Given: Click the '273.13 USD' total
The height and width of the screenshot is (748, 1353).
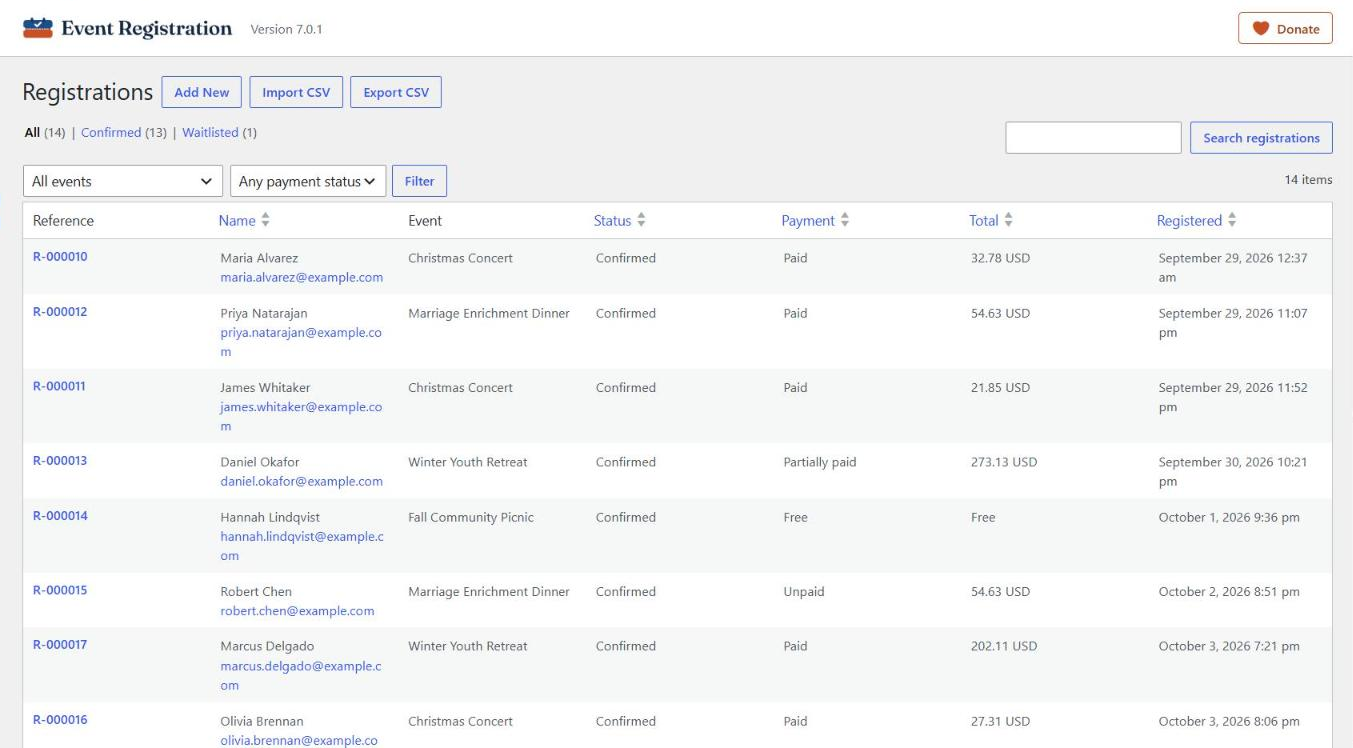Looking at the screenshot, I should tap(1004, 462).
